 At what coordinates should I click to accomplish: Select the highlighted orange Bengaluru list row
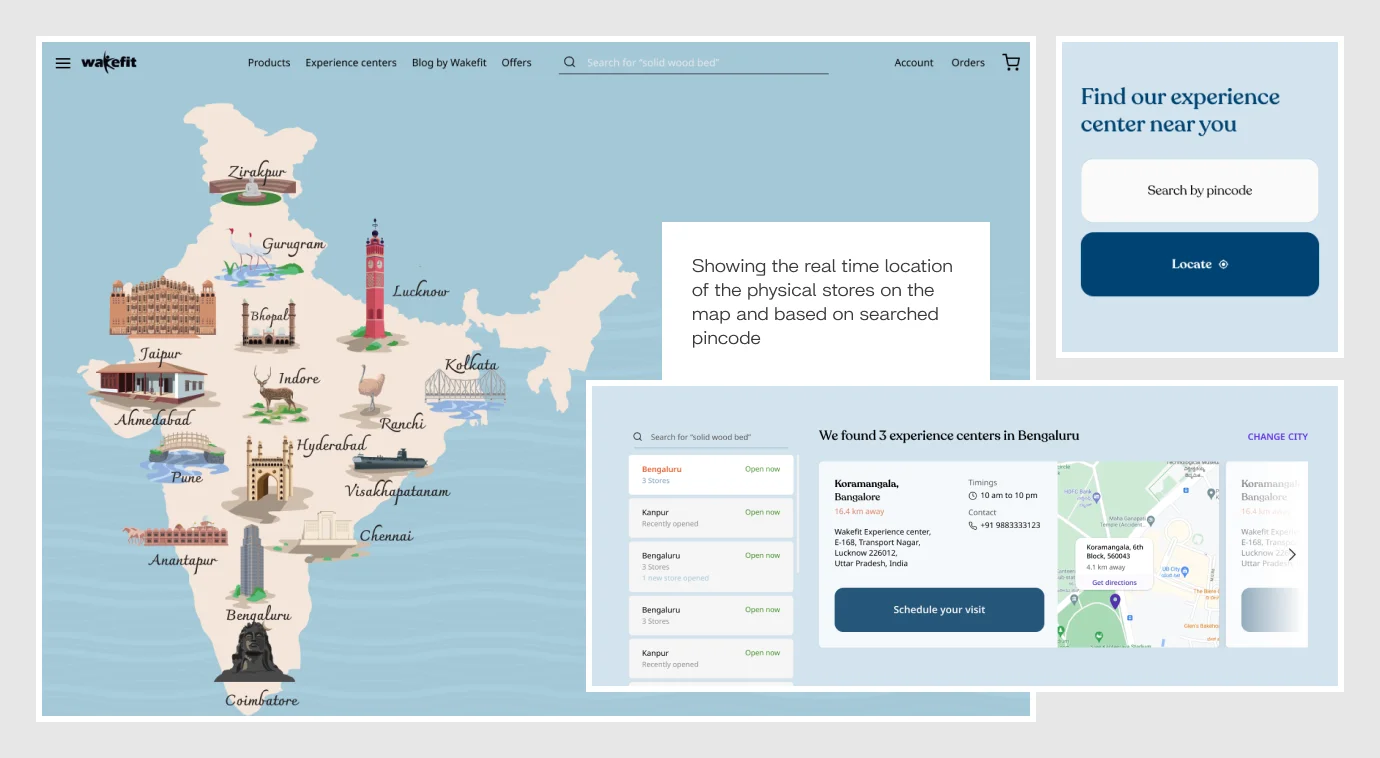point(711,474)
